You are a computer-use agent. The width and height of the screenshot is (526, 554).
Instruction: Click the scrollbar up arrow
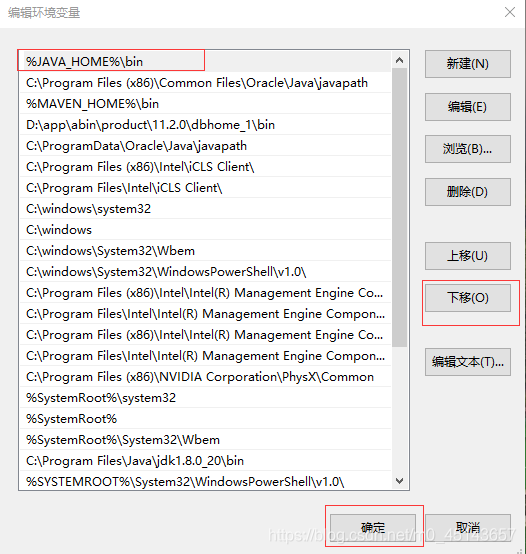pos(400,60)
